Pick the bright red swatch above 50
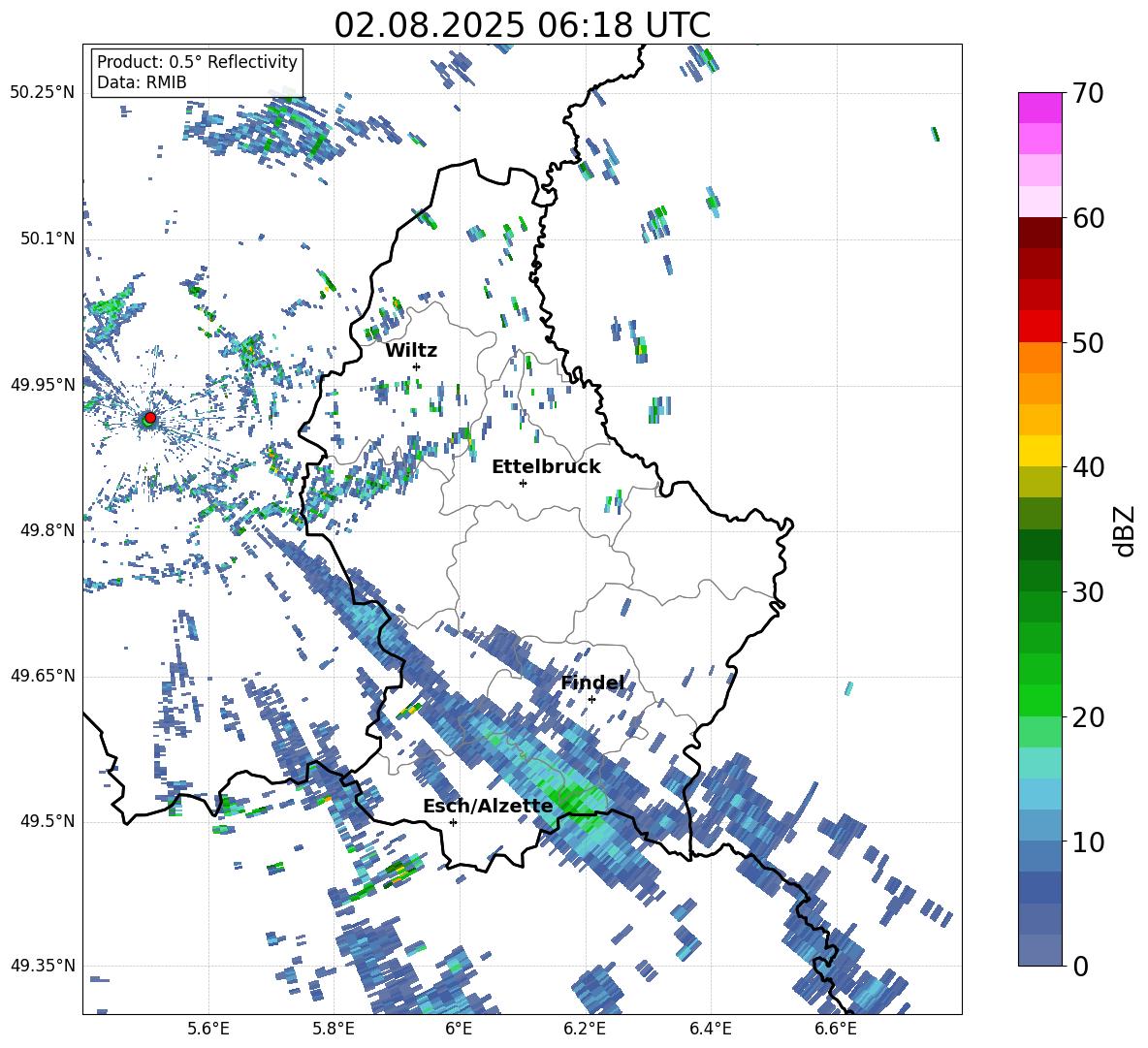The height and width of the screenshot is (1048, 1148). 1039,327
